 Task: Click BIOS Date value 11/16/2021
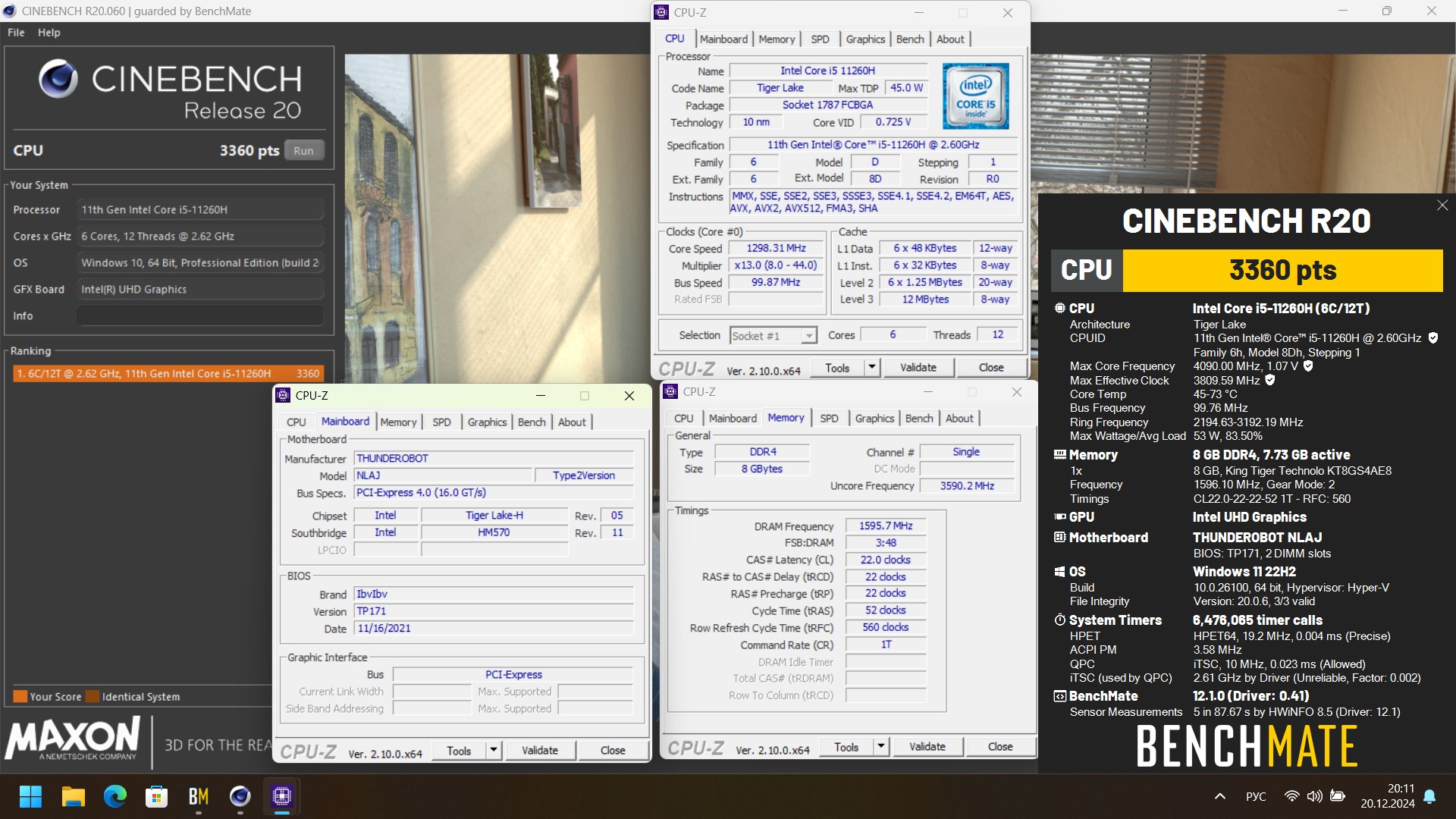point(494,629)
